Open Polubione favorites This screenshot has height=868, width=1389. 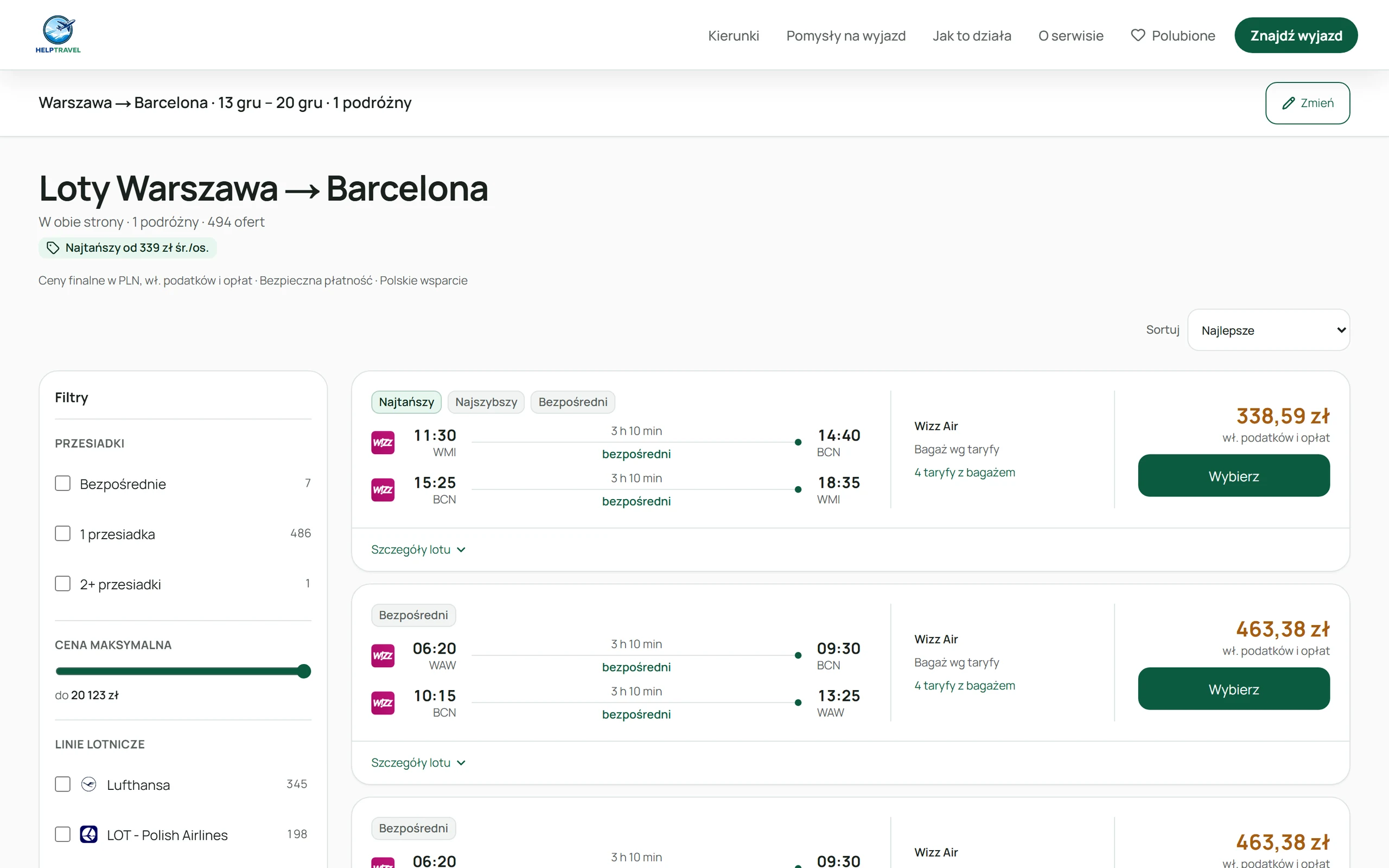pos(1173,36)
